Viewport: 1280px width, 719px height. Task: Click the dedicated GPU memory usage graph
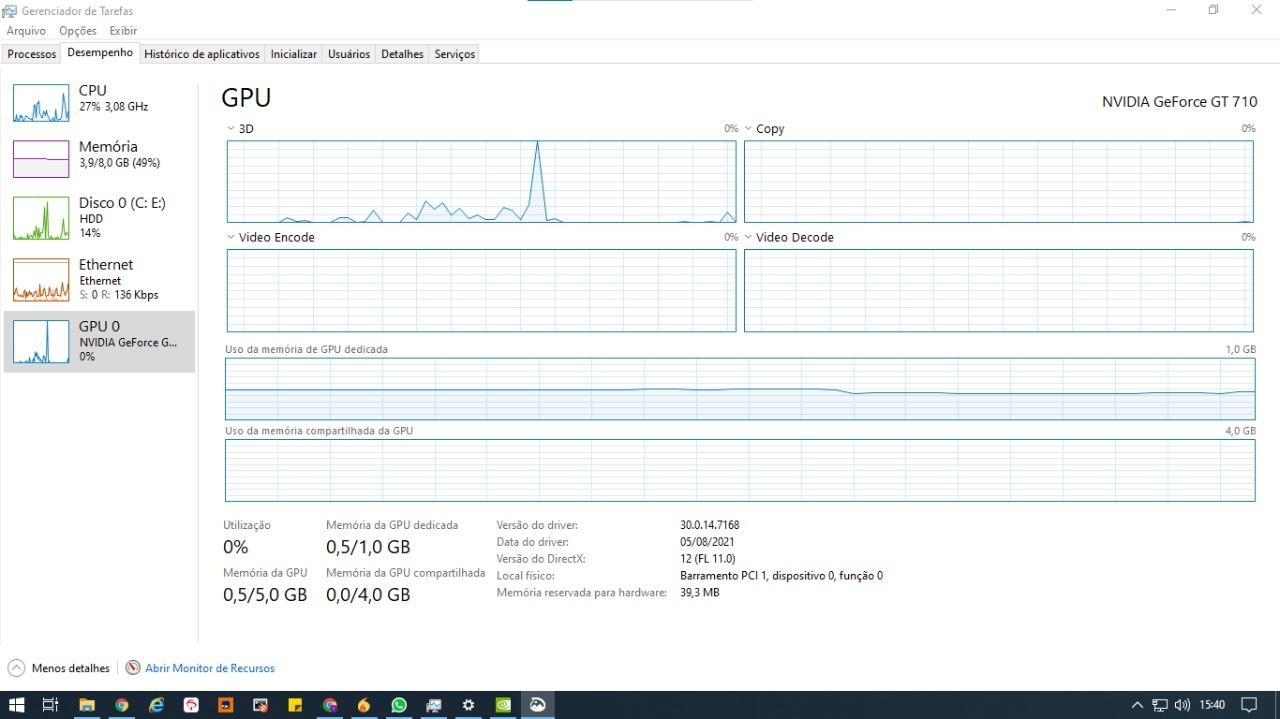(740, 388)
